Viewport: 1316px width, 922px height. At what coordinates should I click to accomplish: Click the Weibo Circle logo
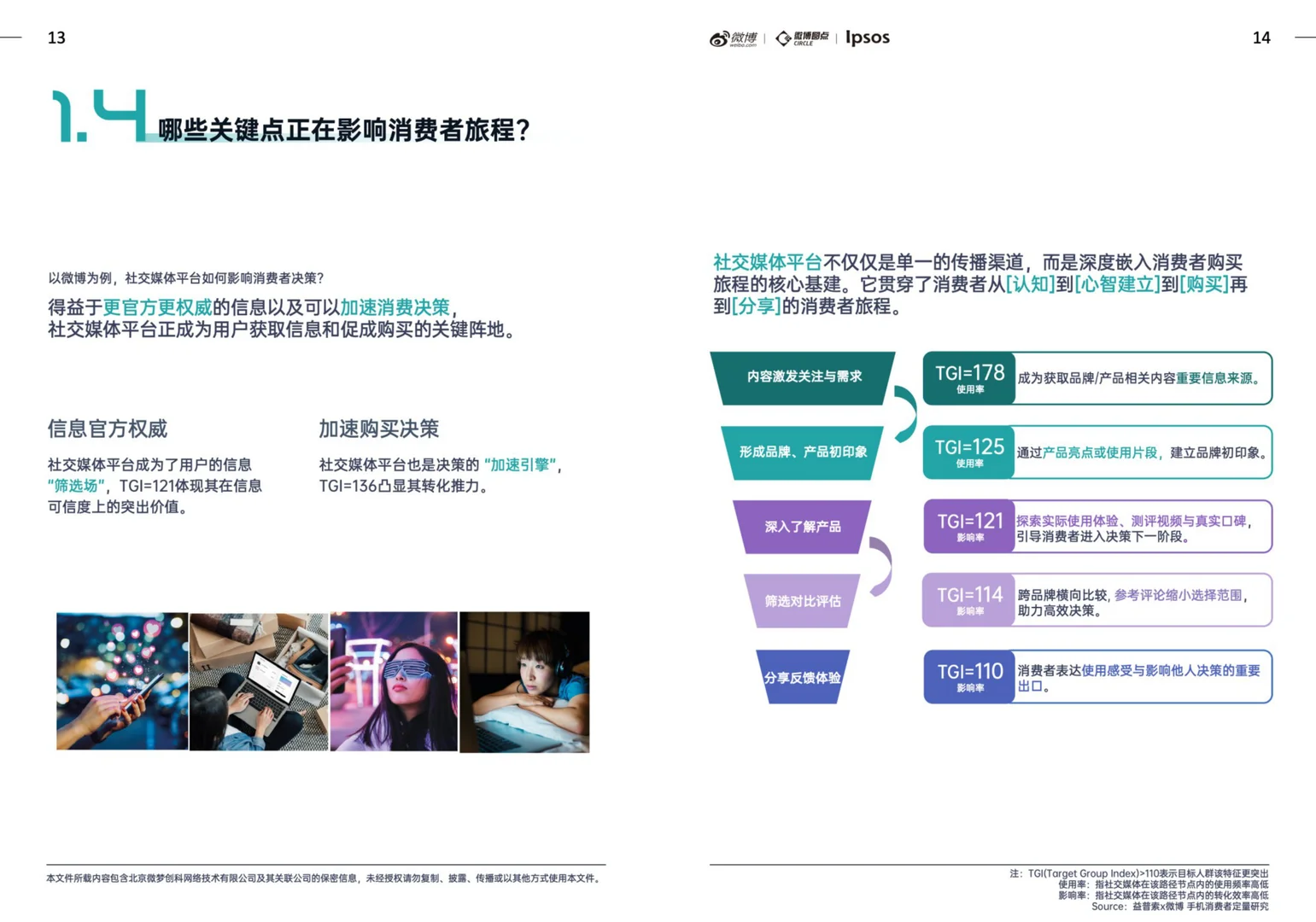click(x=801, y=38)
